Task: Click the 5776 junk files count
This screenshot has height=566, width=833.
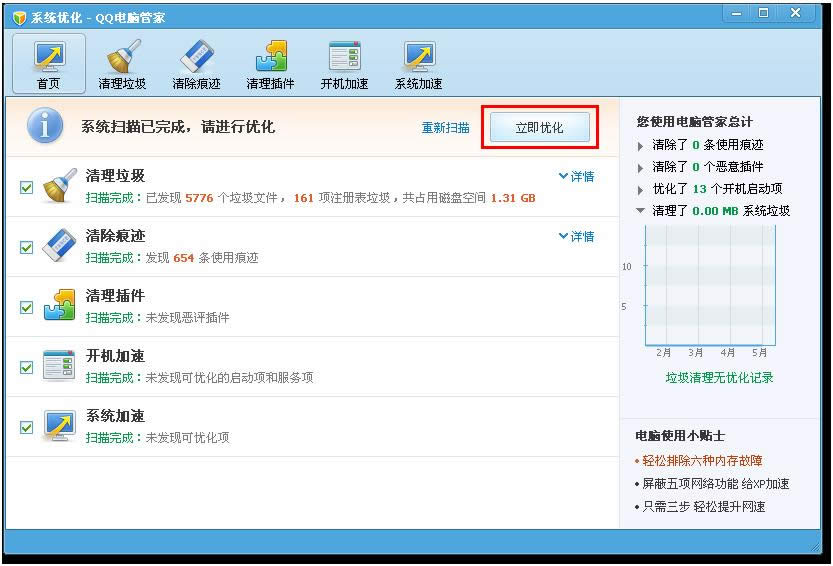Action: 199,198
